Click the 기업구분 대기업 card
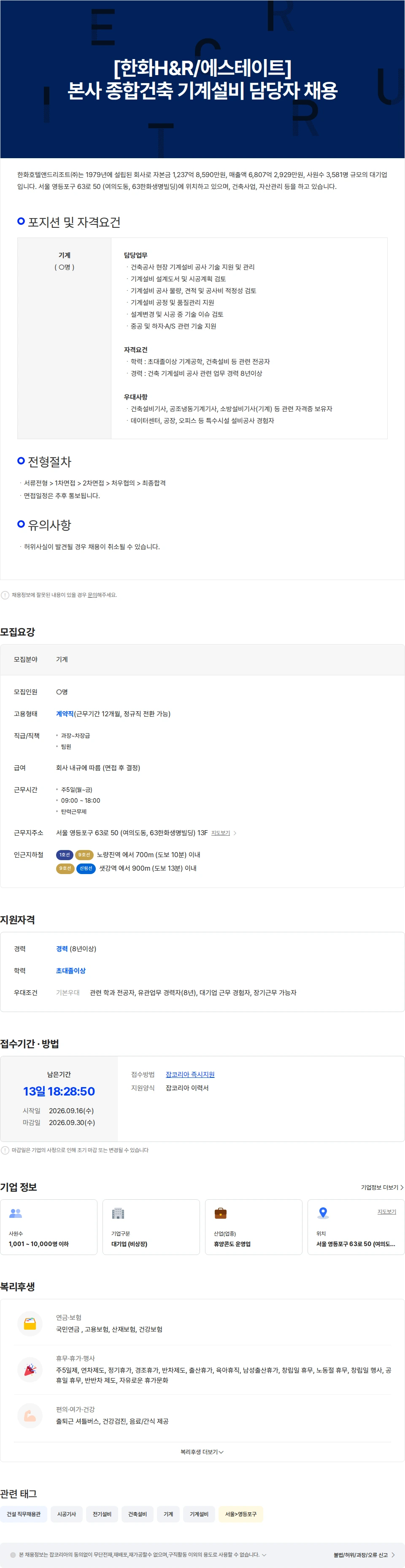Viewport: 405px width, 1568px height. 151,1227
